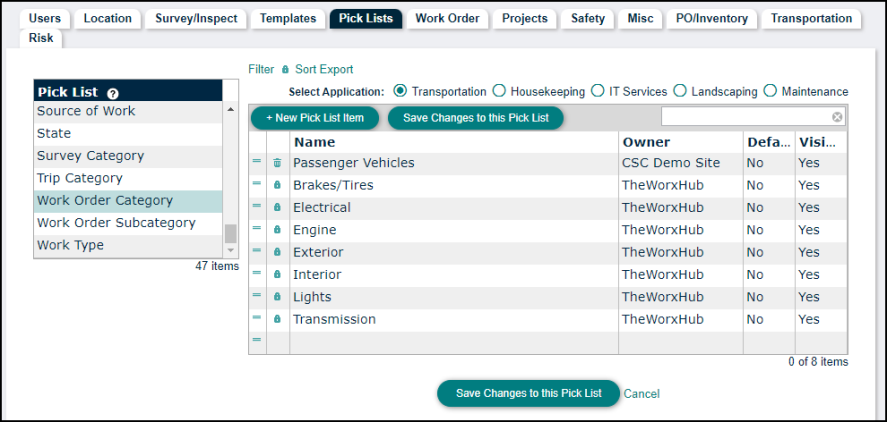Click the Cancel link at bottom
Screen dimensions: 887x422
pyautogui.click(x=641, y=394)
